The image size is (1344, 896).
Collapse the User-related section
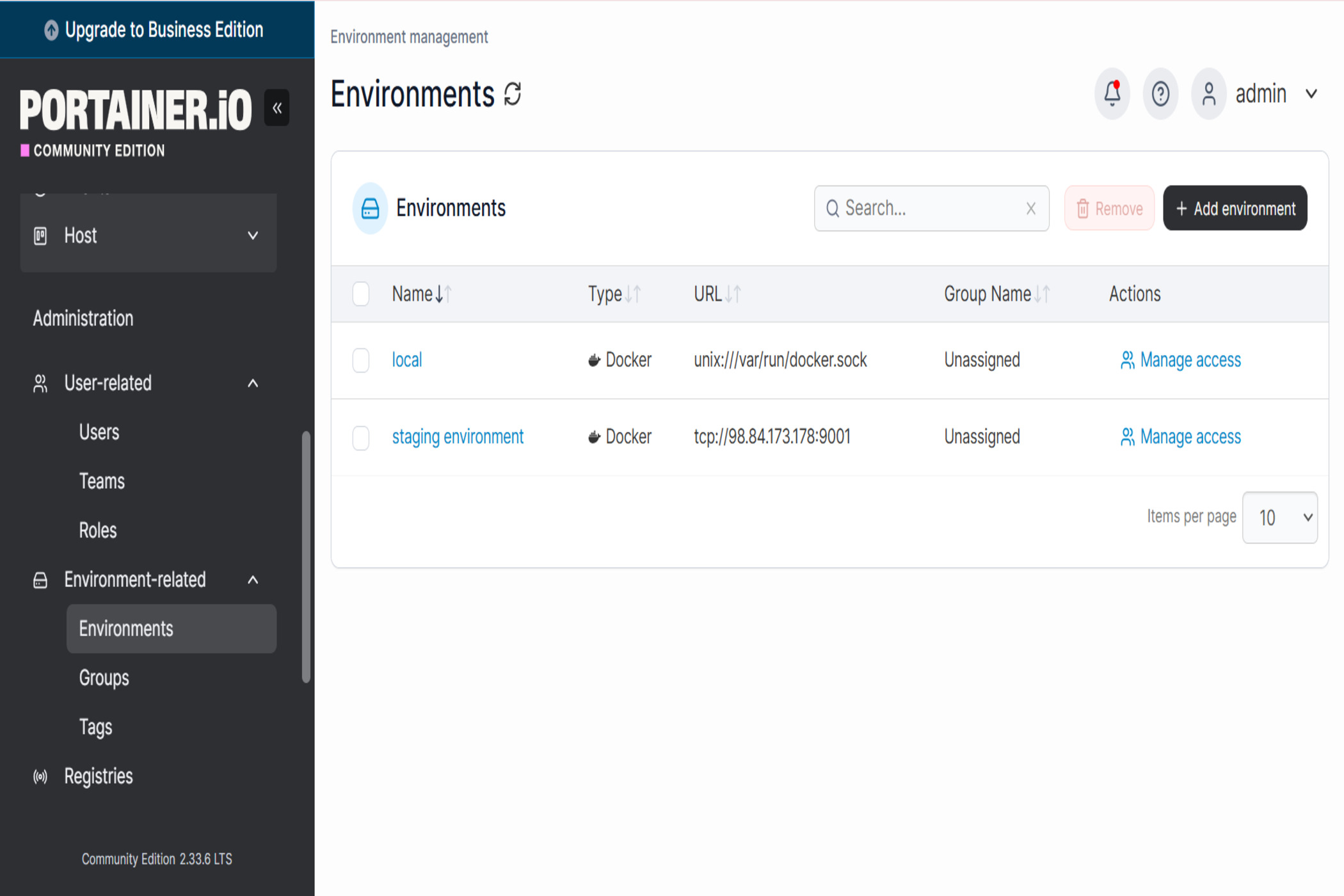point(253,383)
